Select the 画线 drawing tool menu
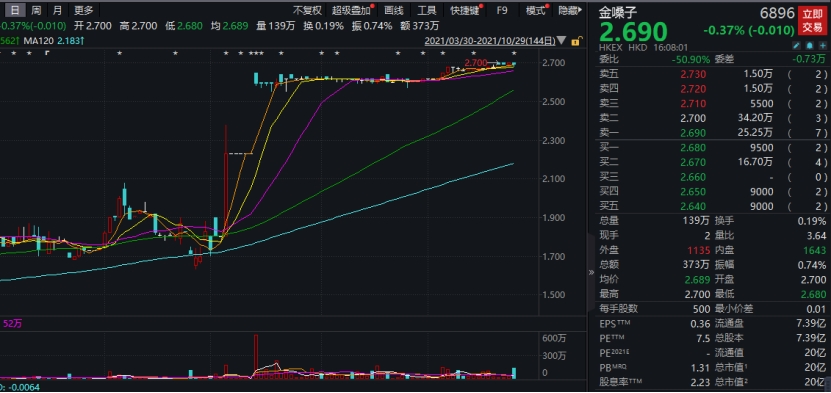831x393 pixels. click(394, 10)
